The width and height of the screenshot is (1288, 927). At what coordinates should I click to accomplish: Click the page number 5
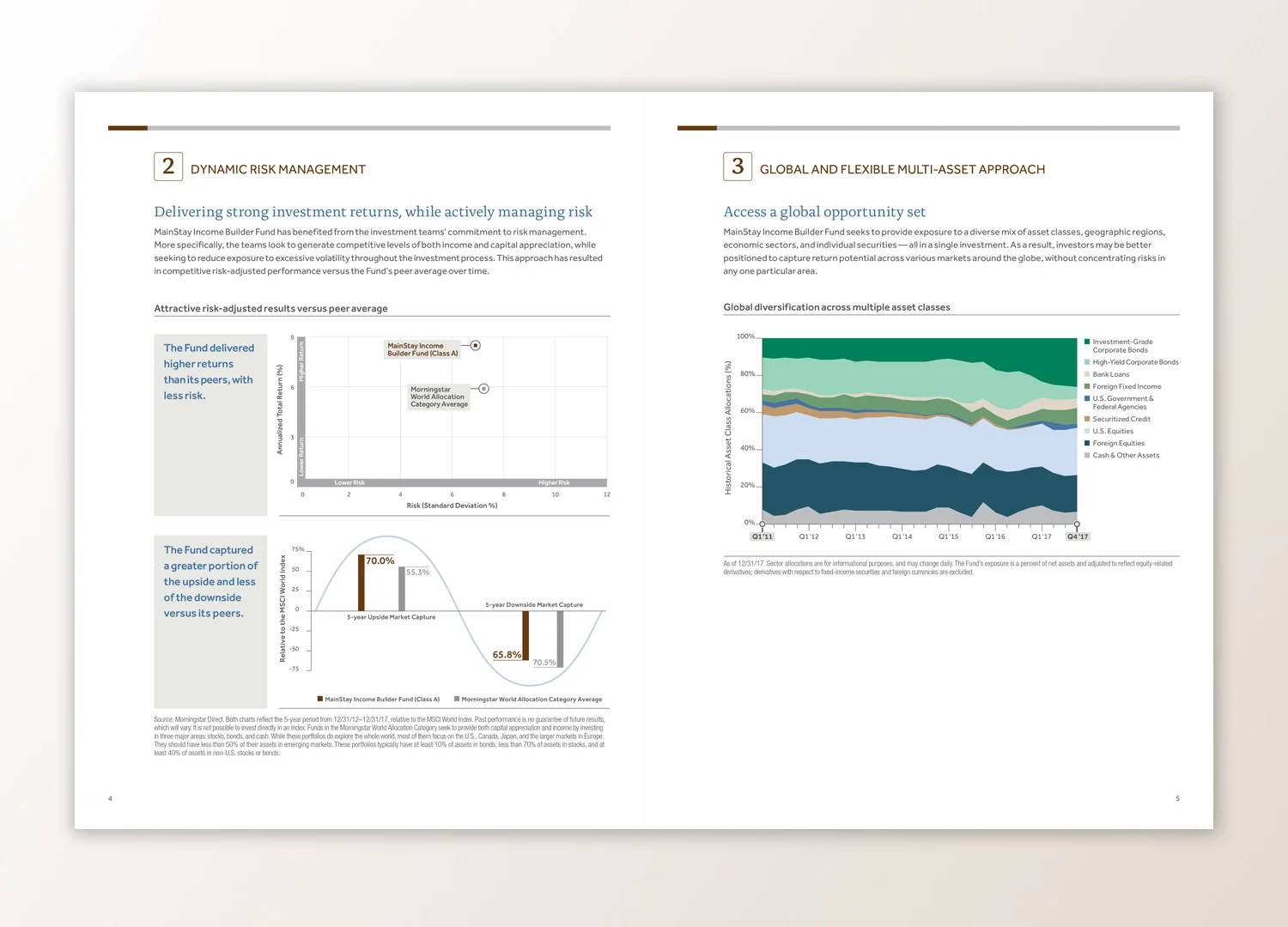tap(1177, 799)
